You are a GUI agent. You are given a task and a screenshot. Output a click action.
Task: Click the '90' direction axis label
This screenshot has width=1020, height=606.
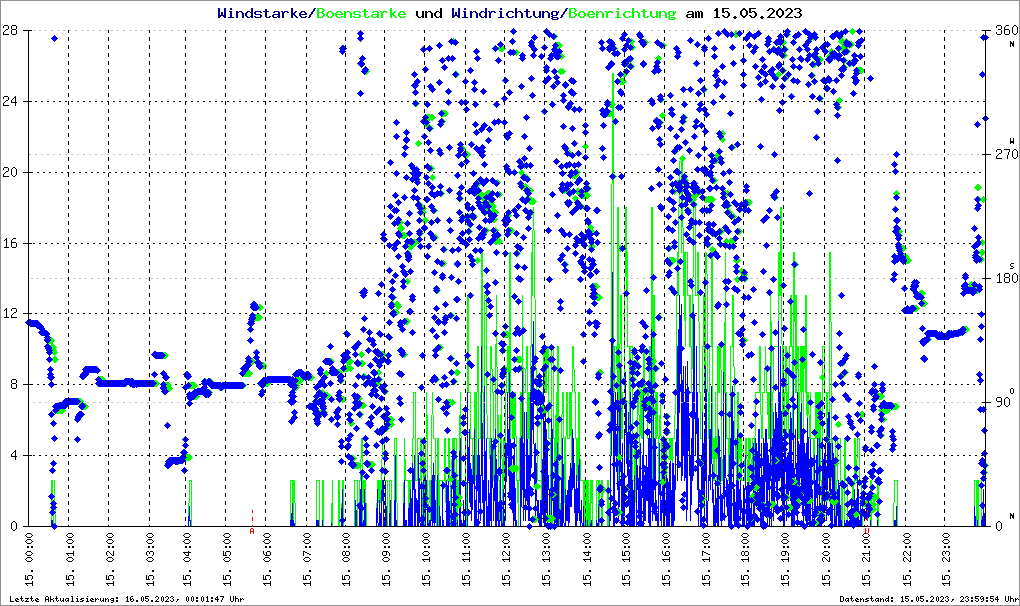(x=1002, y=402)
